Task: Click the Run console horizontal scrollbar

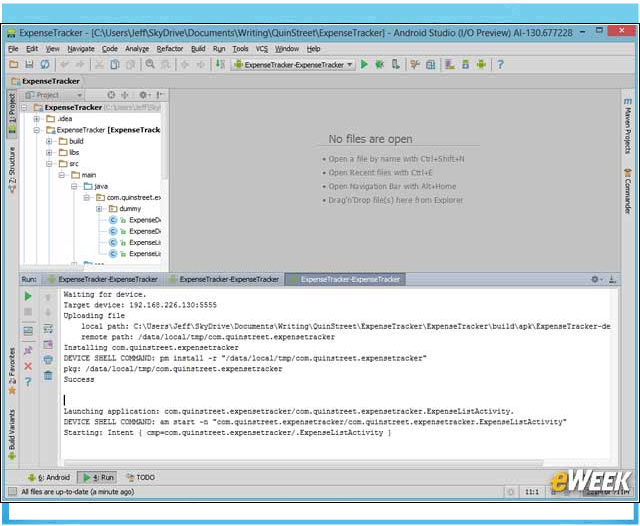Action: pyautogui.click(x=304, y=463)
